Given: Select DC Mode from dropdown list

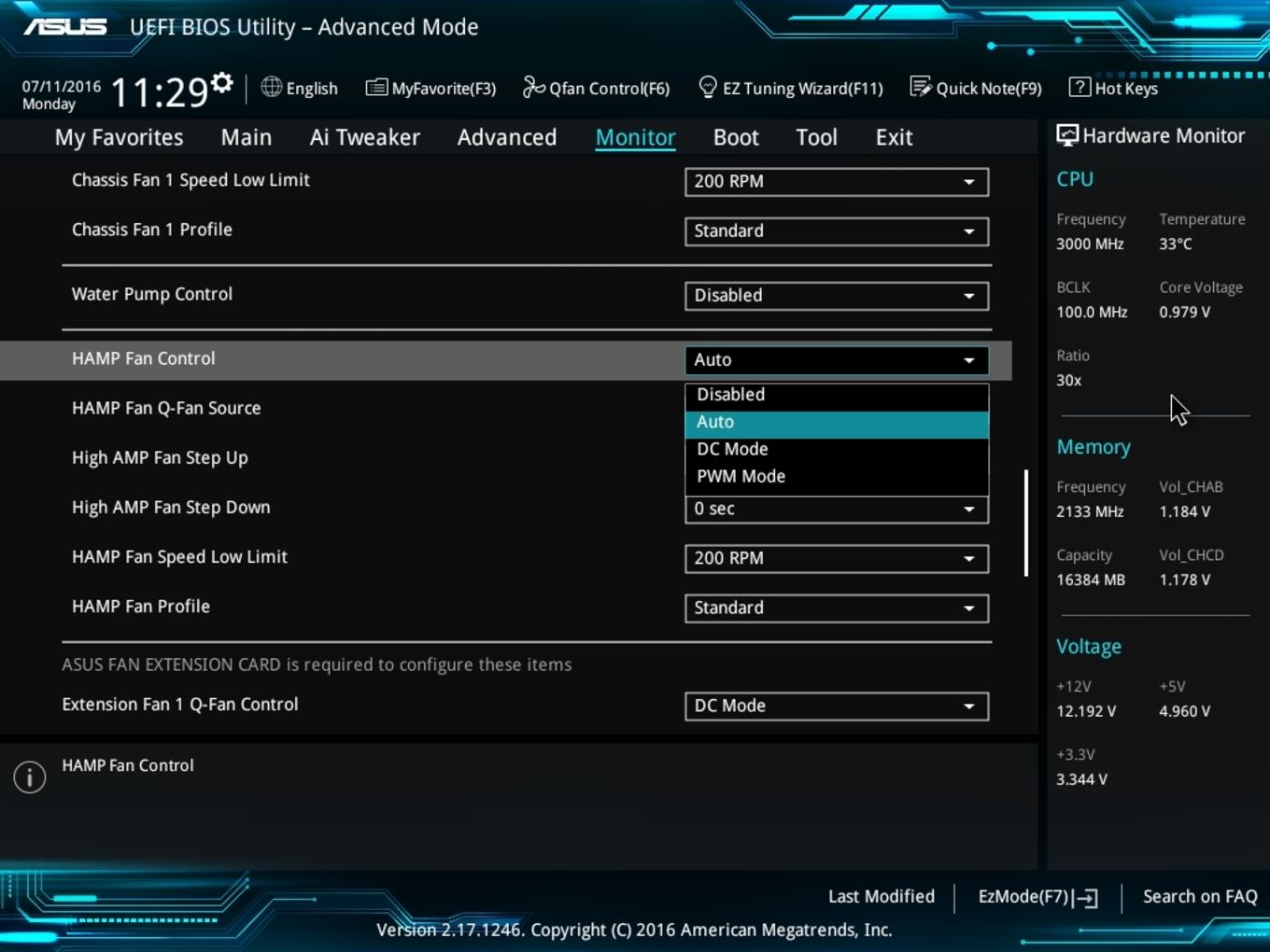Looking at the screenshot, I should point(837,449).
